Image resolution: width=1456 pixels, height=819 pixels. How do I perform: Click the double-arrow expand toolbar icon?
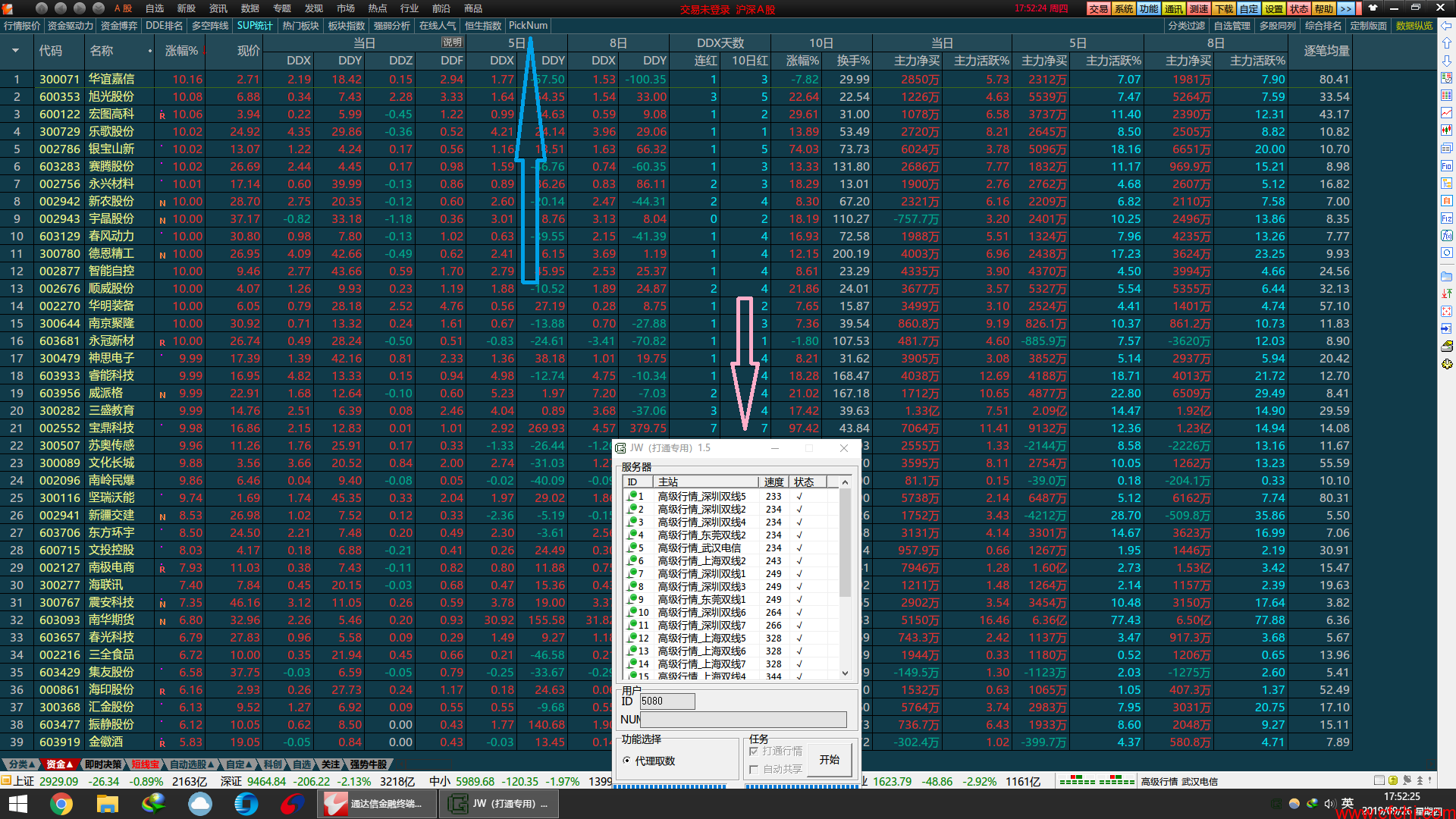1345,9
